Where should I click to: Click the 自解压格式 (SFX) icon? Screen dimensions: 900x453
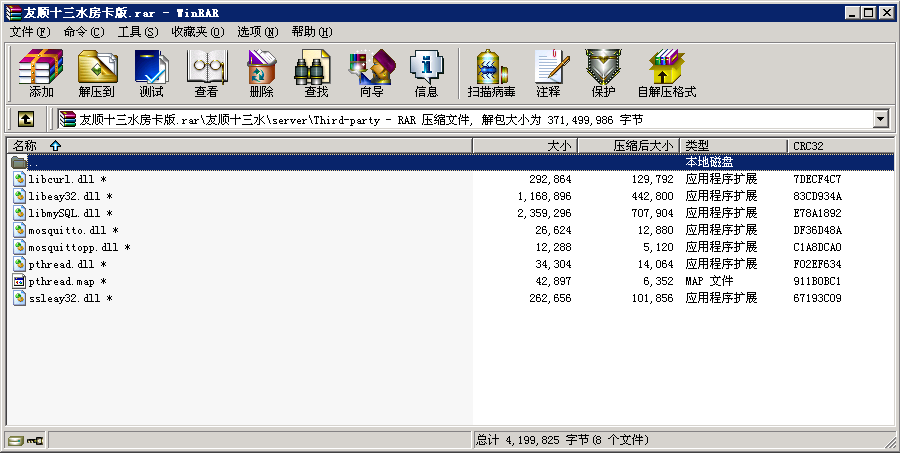point(666,74)
